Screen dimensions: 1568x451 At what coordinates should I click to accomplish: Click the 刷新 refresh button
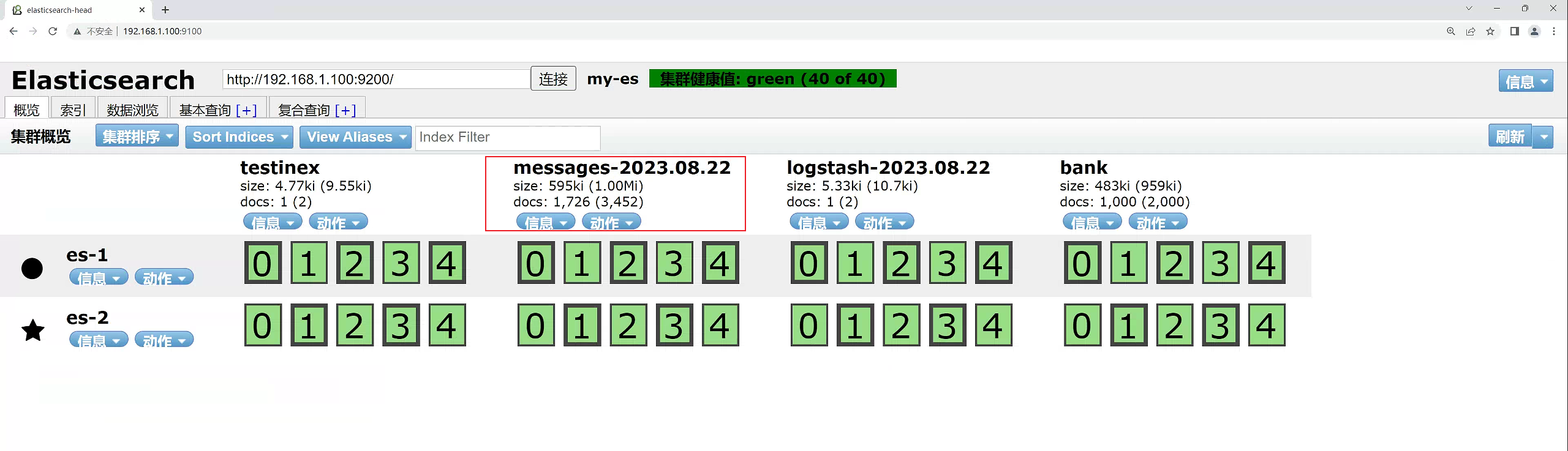tap(1510, 136)
